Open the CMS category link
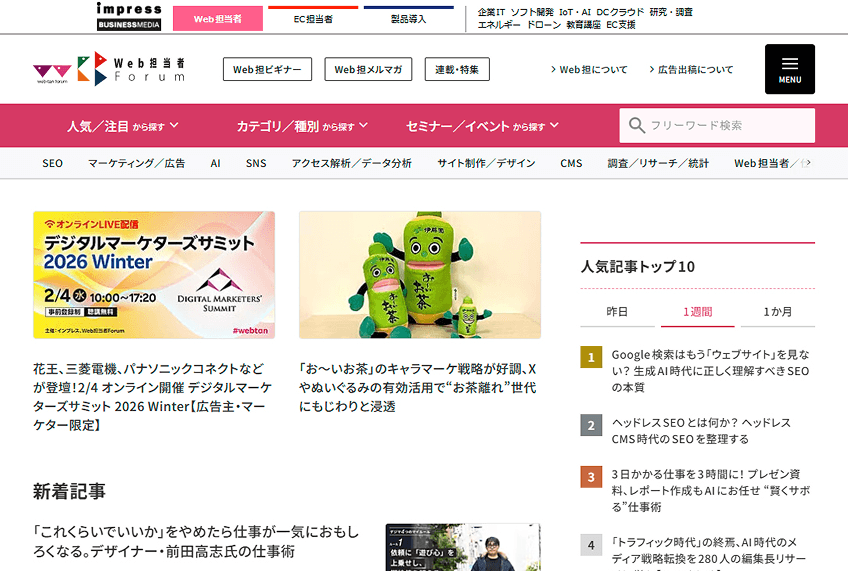The width and height of the screenshot is (848, 571). (x=571, y=163)
